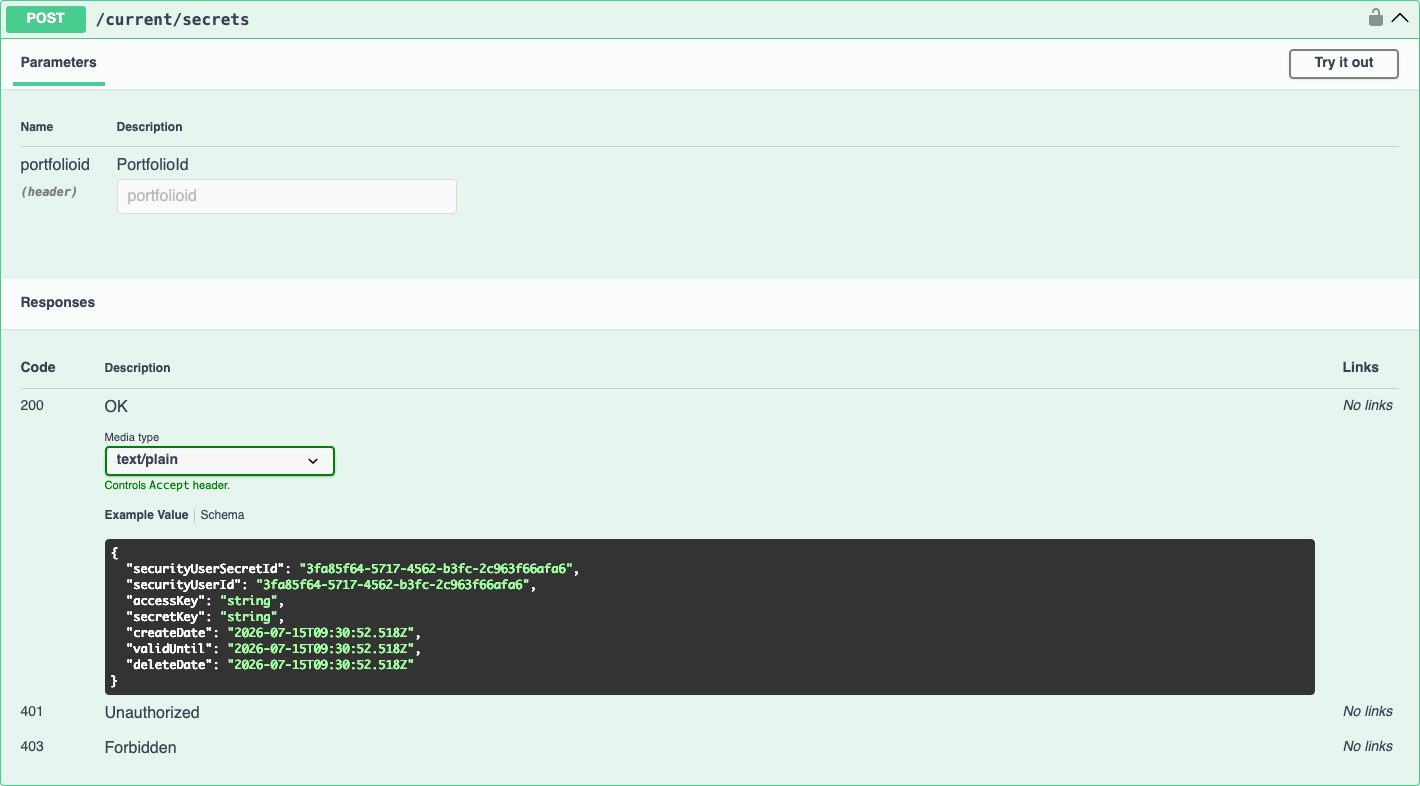Click "No links" in the 403 row
The width and height of the screenshot is (1420, 786).
pyautogui.click(x=1368, y=747)
